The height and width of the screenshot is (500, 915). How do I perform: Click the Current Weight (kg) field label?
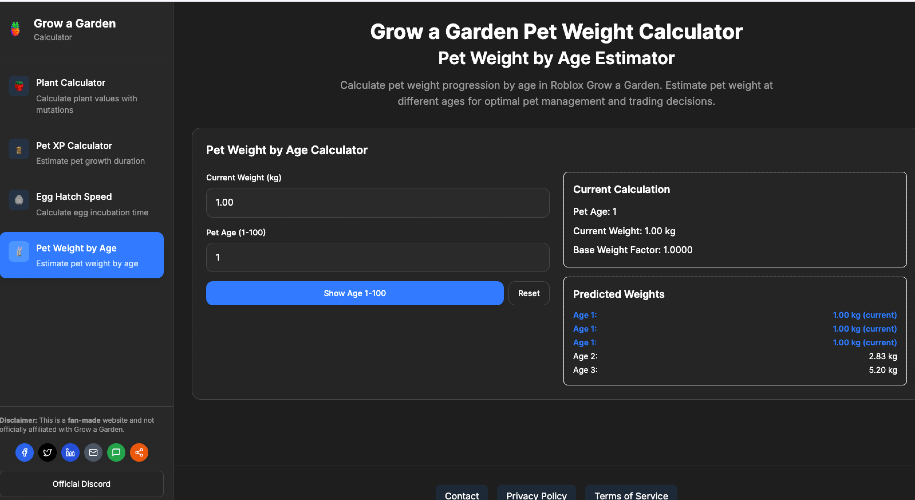coord(243,177)
